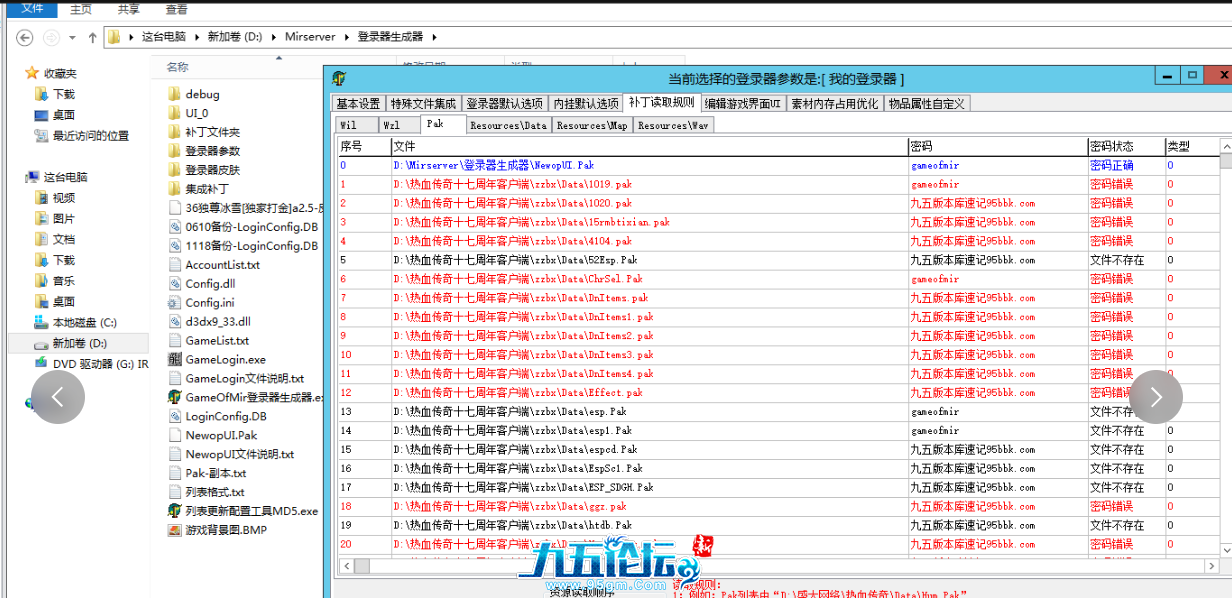Select 下载 under 收藏夹 in the sidebar
This screenshot has width=1232, height=598.
pyautogui.click(x=64, y=94)
